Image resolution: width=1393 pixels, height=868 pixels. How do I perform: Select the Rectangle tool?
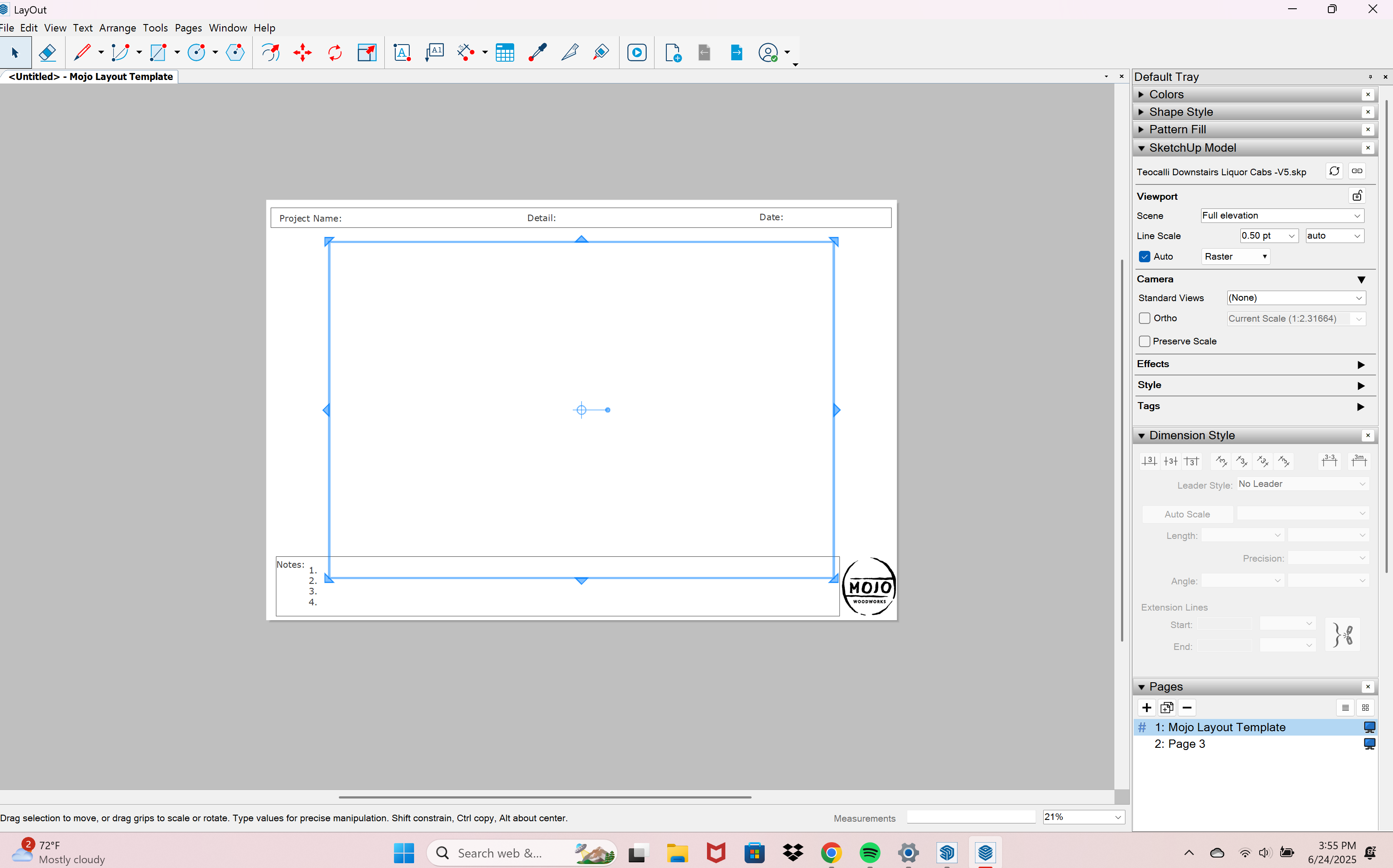158,53
